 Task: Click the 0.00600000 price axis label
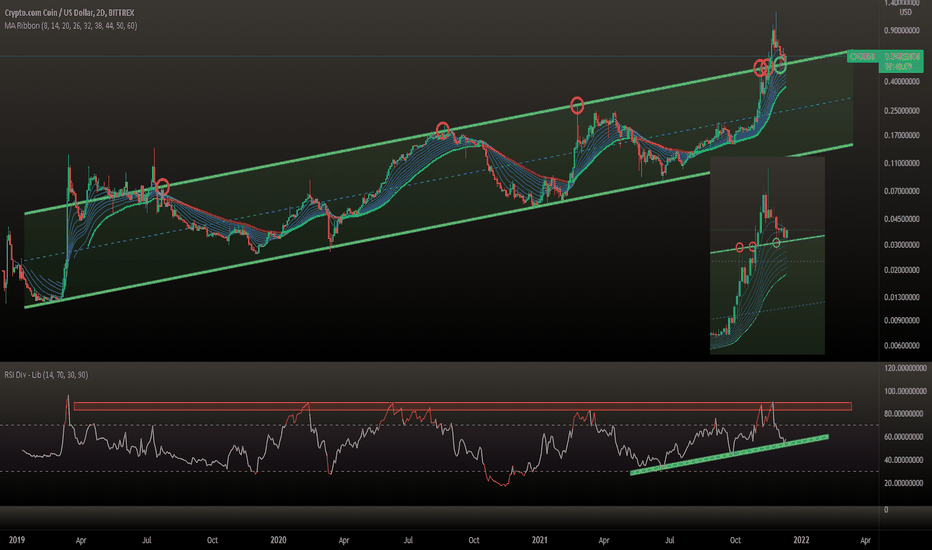click(902, 345)
